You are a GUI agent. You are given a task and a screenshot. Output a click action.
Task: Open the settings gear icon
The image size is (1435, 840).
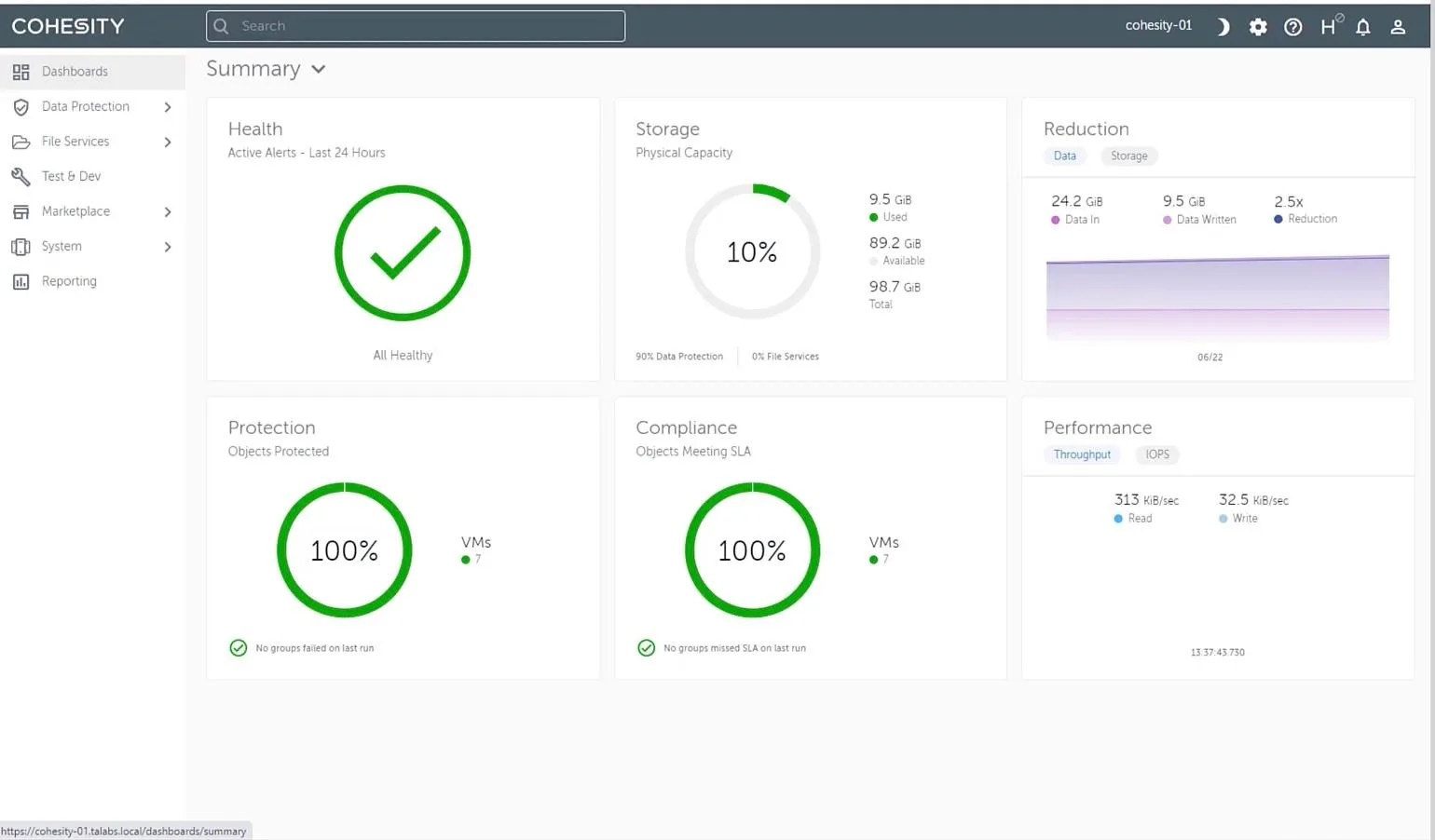(x=1258, y=27)
